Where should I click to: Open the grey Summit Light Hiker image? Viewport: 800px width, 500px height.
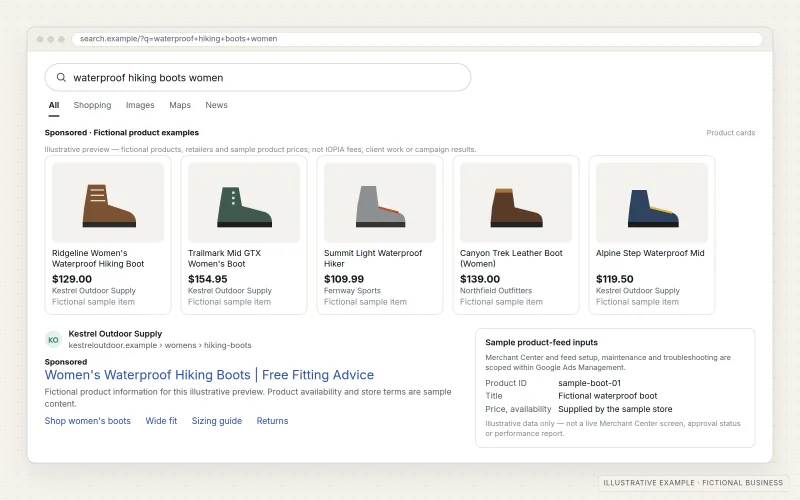pyautogui.click(x=380, y=203)
